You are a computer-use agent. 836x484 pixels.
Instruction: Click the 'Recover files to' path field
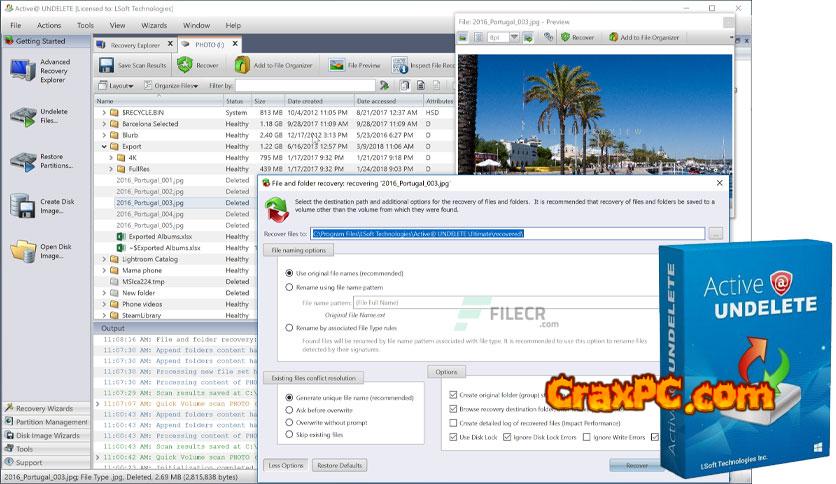pos(508,233)
